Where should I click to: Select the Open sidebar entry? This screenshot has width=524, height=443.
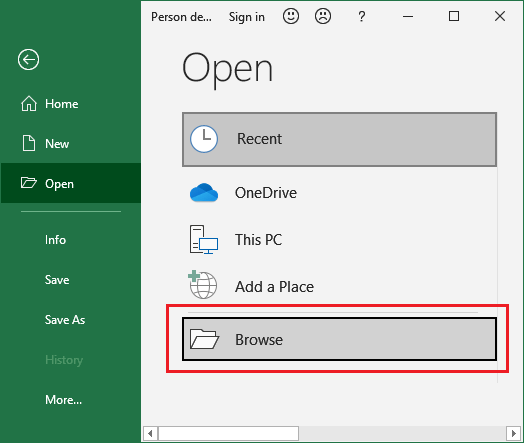pyautogui.click(x=71, y=183)
